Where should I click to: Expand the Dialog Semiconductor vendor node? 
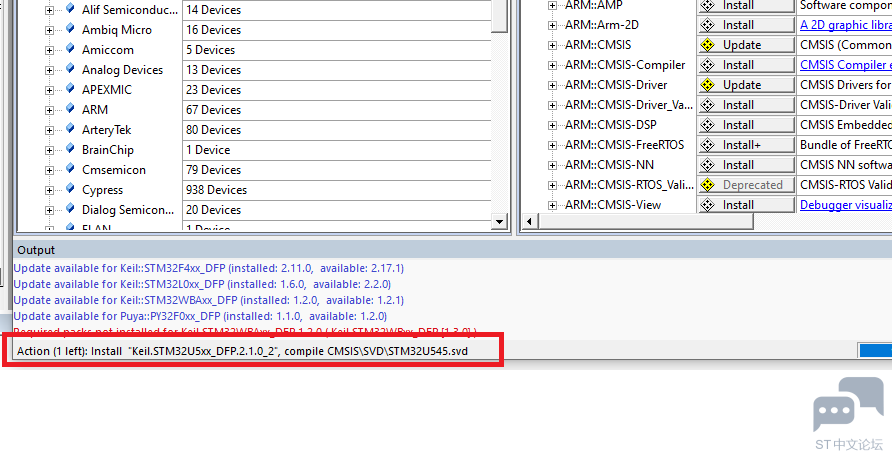[x=49, y=210]
